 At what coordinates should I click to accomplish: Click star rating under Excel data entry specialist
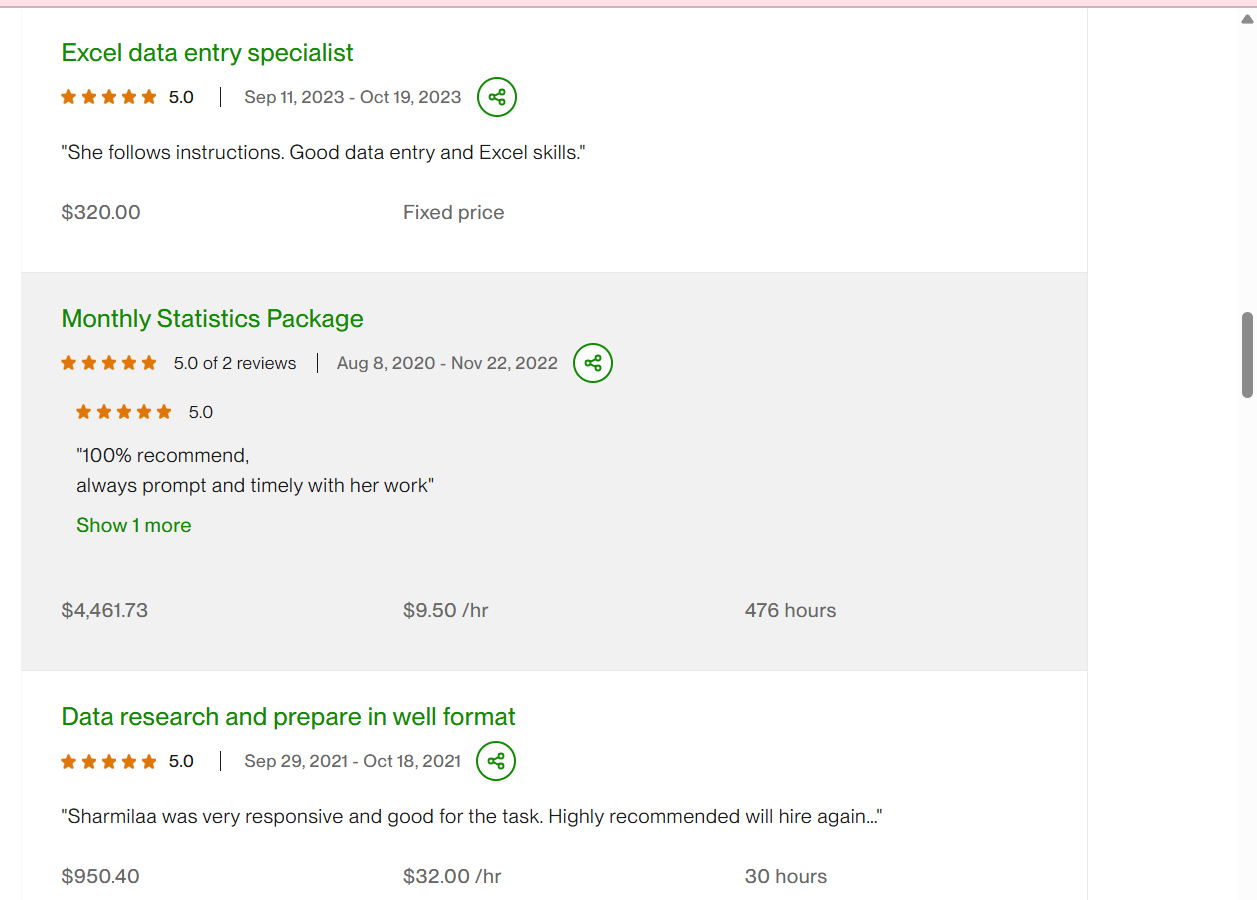[x=109, y=97]
